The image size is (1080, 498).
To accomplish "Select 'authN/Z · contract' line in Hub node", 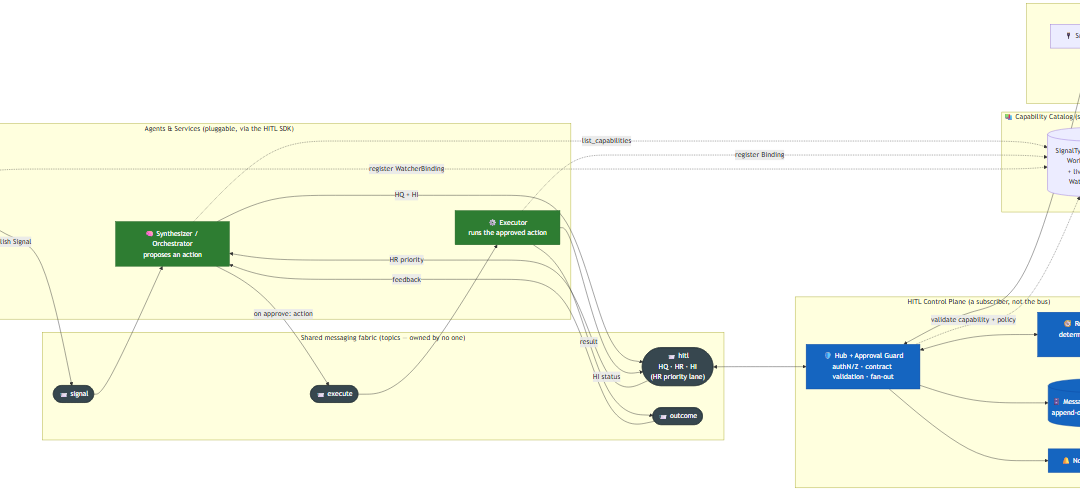I will click(863, 366).
